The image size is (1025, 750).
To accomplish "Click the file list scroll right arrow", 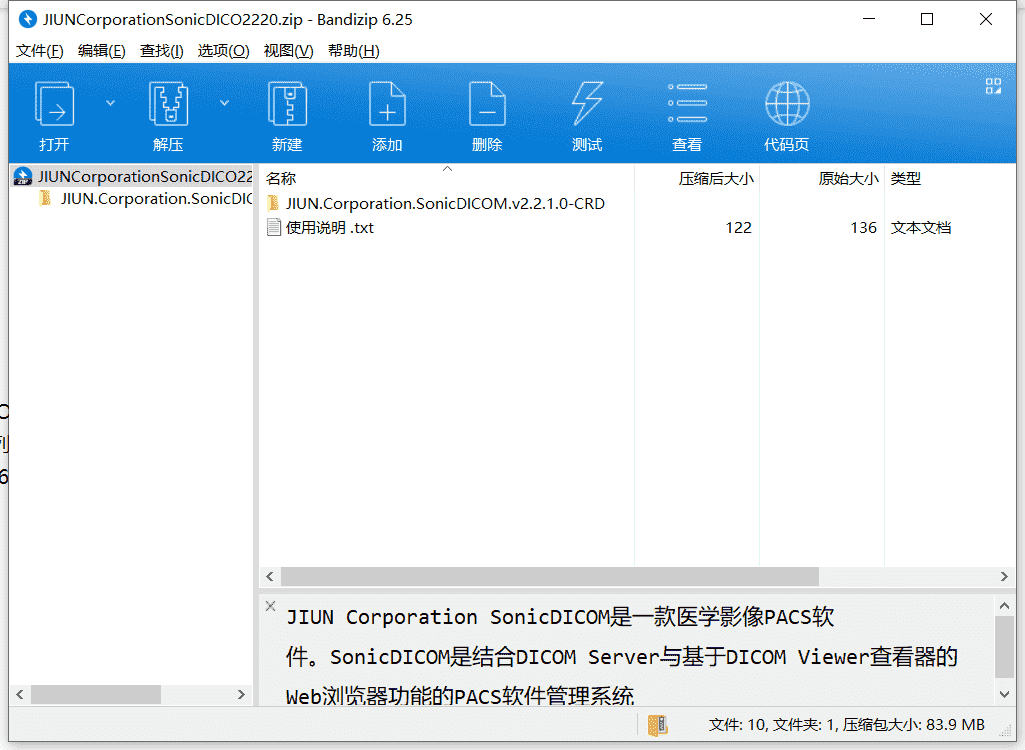I will pos(1004,576).
